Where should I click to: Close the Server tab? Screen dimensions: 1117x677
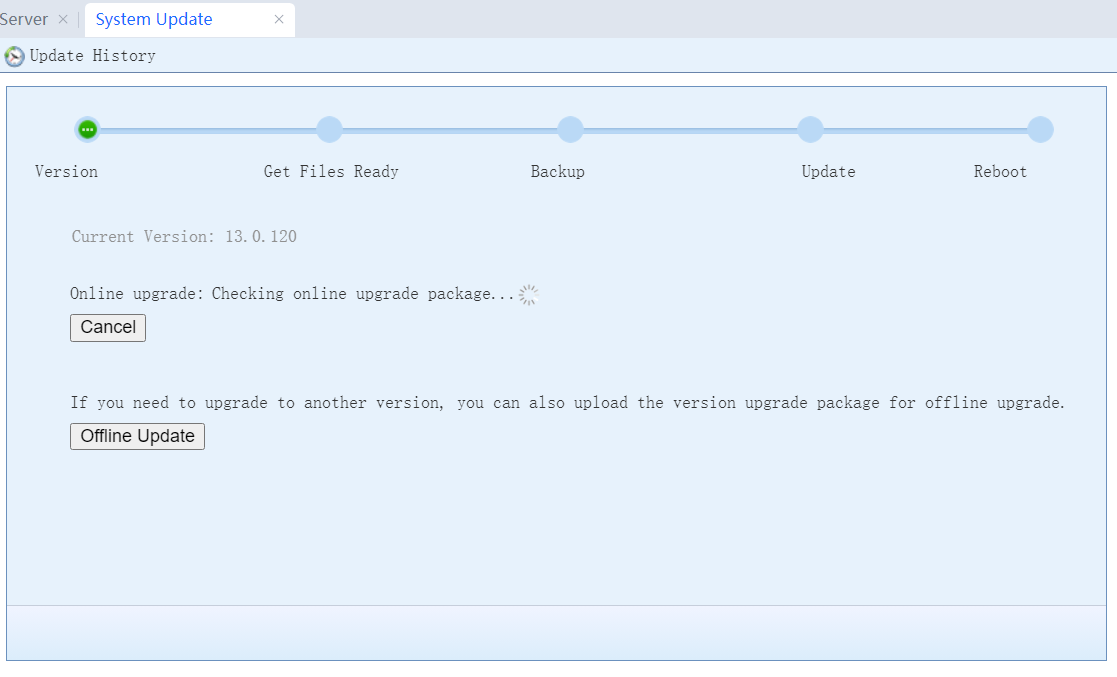[63, 19]
